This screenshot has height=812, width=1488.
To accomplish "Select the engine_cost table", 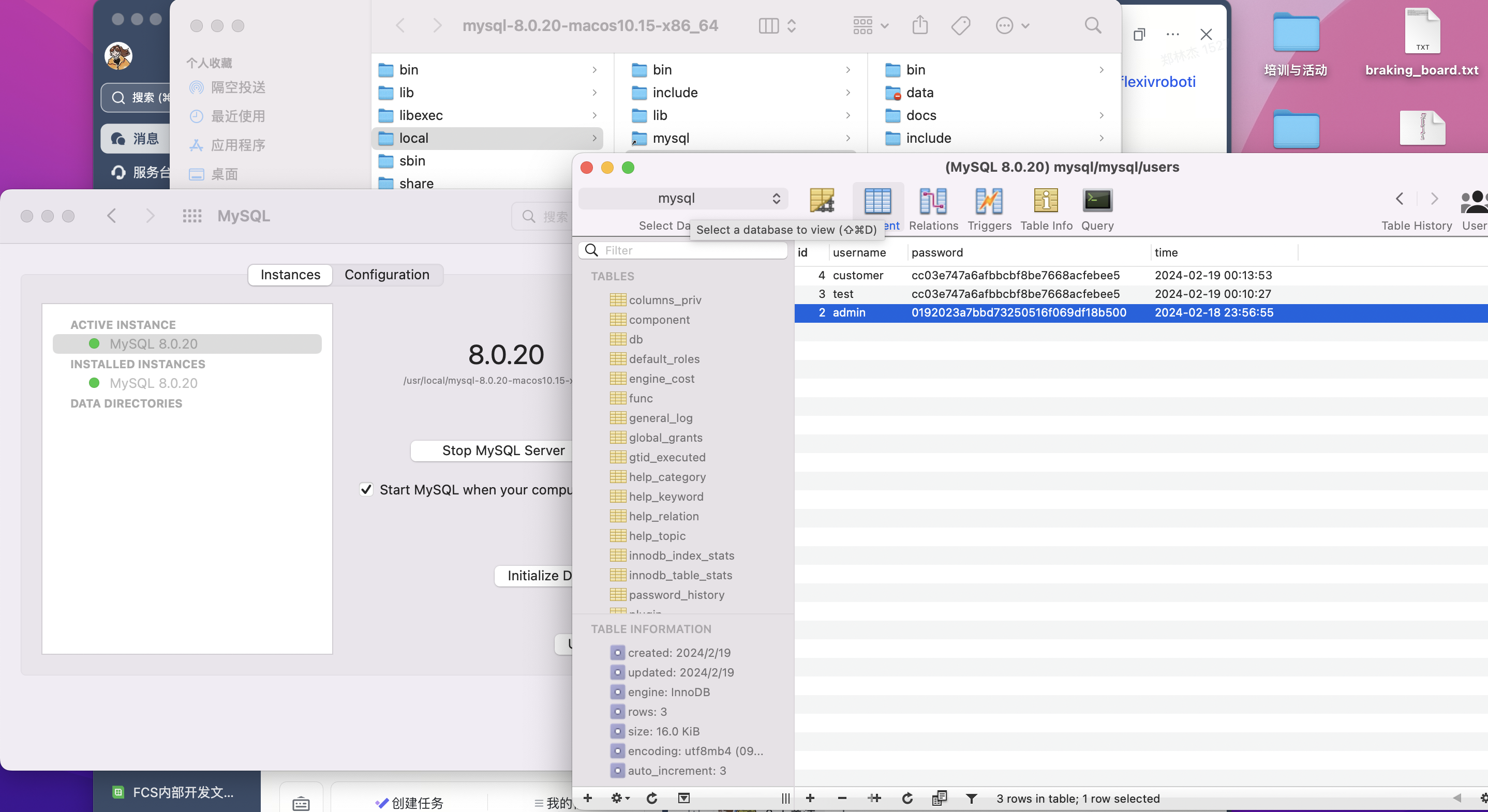I will [661, 378].
